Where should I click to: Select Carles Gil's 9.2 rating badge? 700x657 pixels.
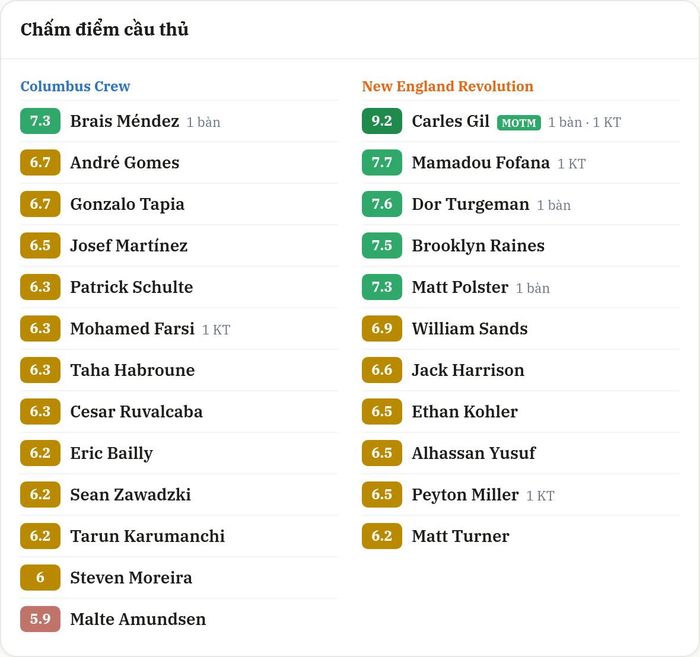tap(382, 121)
